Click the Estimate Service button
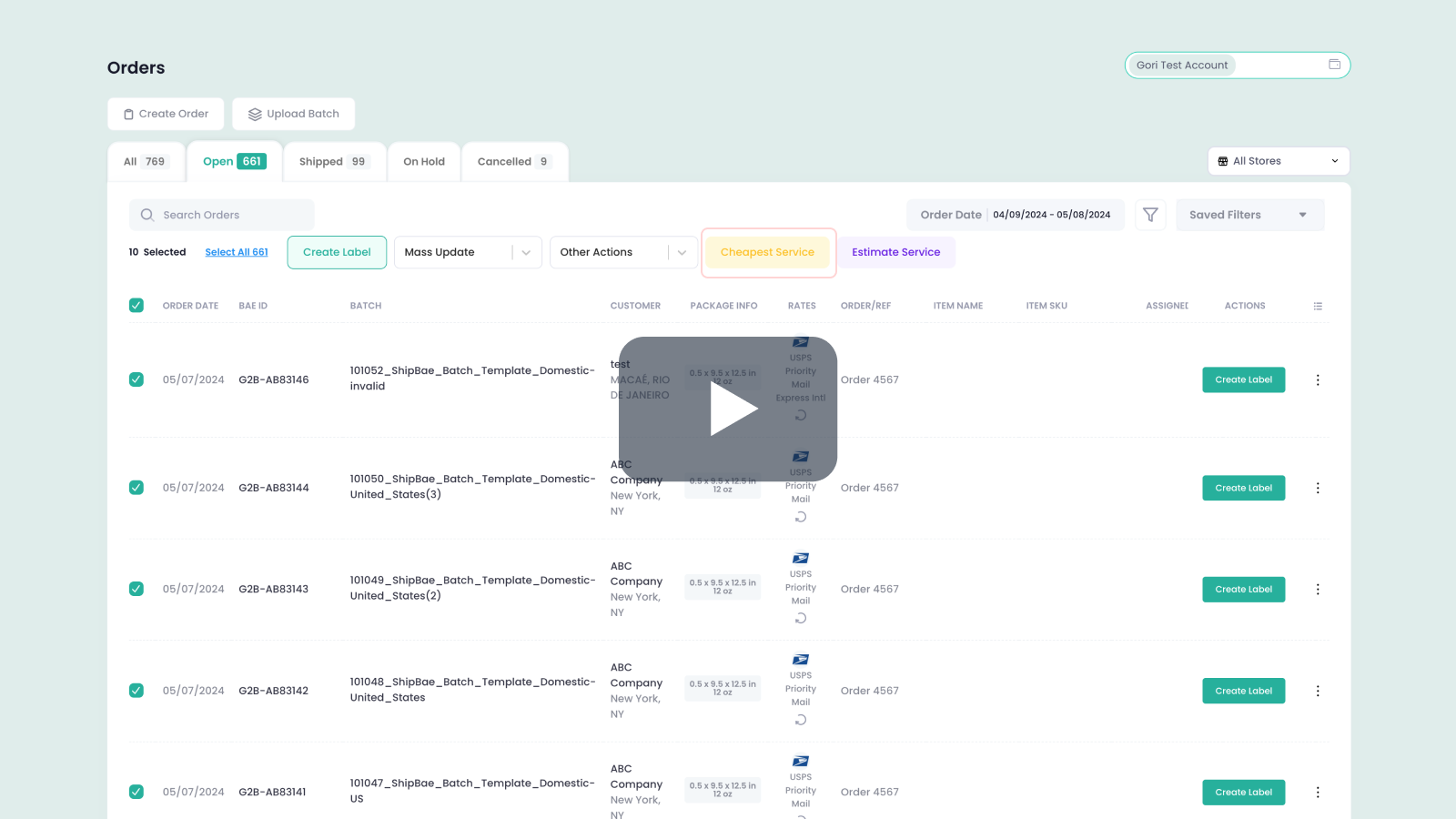Screen dimensions: 1456x819 [x=896, y=252]
